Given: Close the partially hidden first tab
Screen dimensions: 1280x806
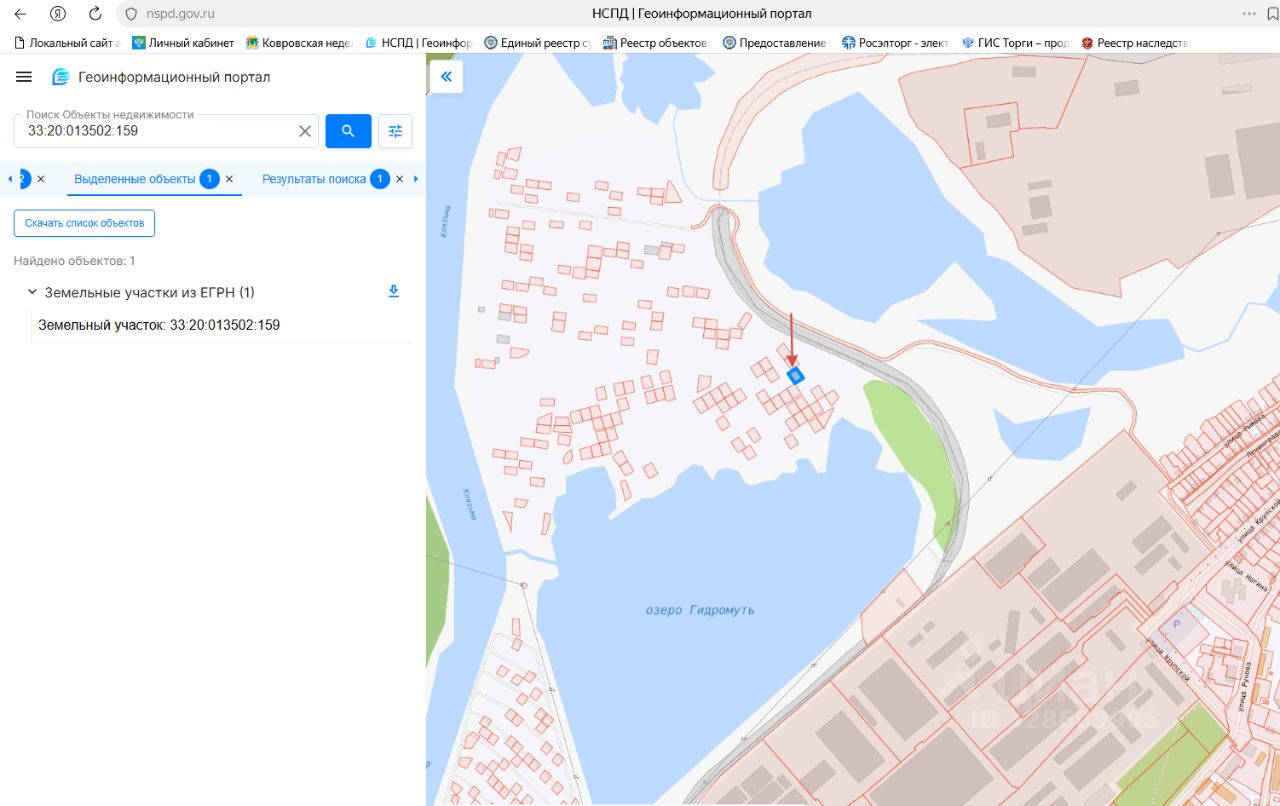Looking at the screenshot, I should (41, 179).
